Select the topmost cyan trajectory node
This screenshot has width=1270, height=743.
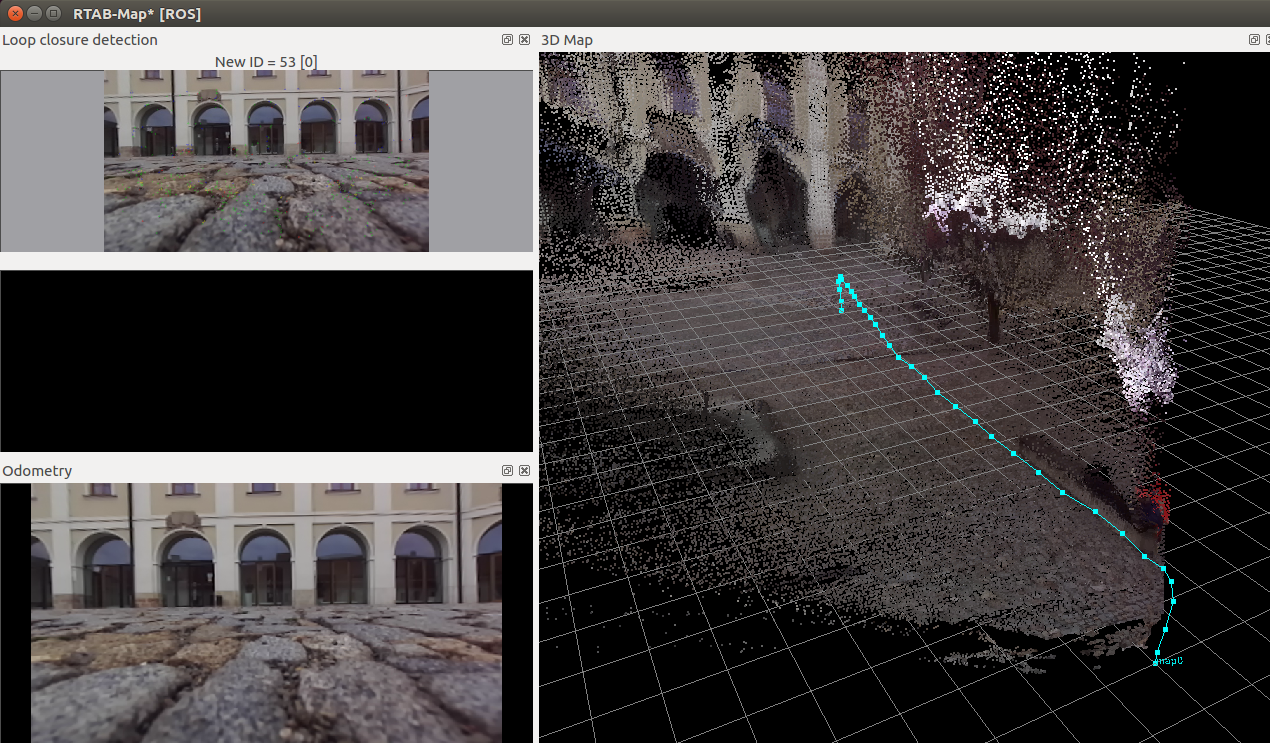(x=841, y=278)
